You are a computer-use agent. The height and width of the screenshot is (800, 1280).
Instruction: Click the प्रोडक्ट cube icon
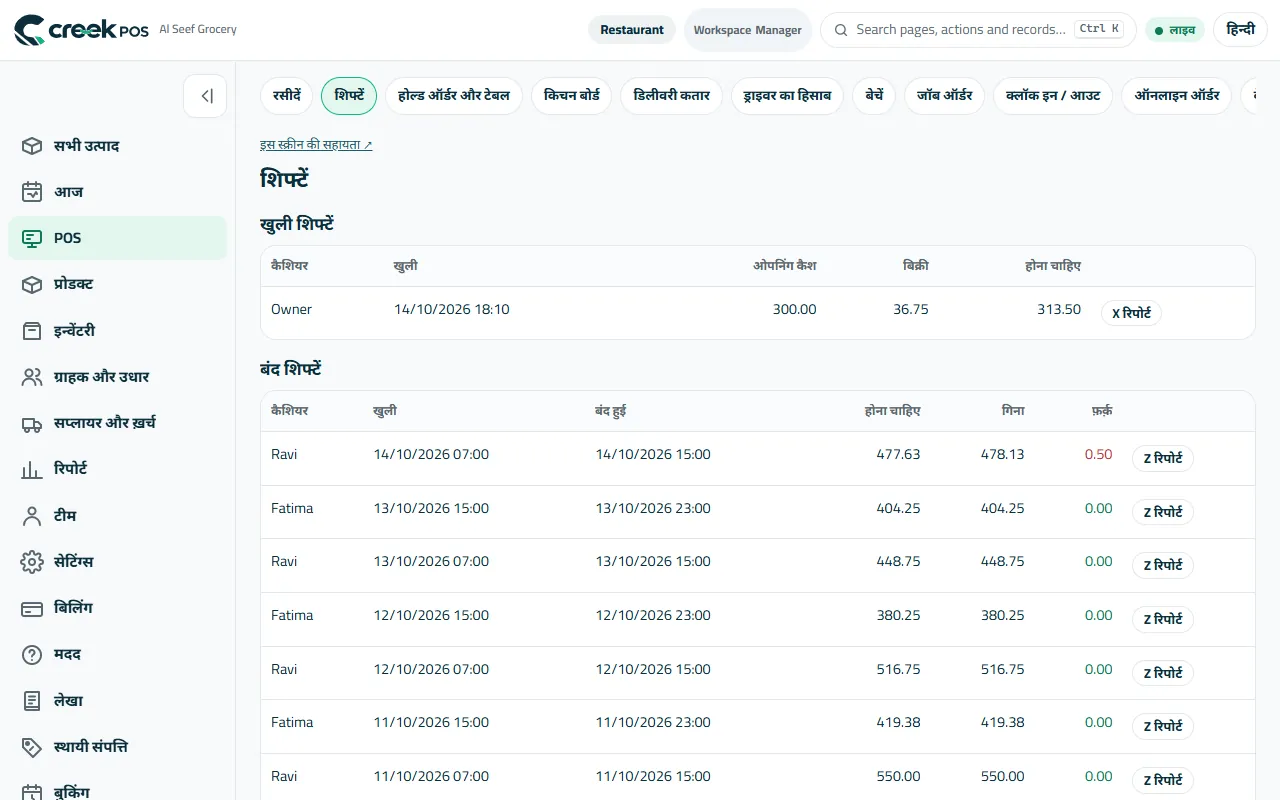coord(32,284)
